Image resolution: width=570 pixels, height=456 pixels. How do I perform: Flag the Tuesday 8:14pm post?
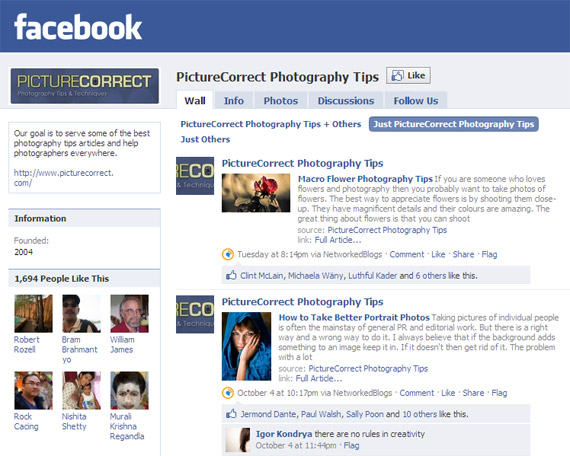pyautogui.click(x=489, y=254)
